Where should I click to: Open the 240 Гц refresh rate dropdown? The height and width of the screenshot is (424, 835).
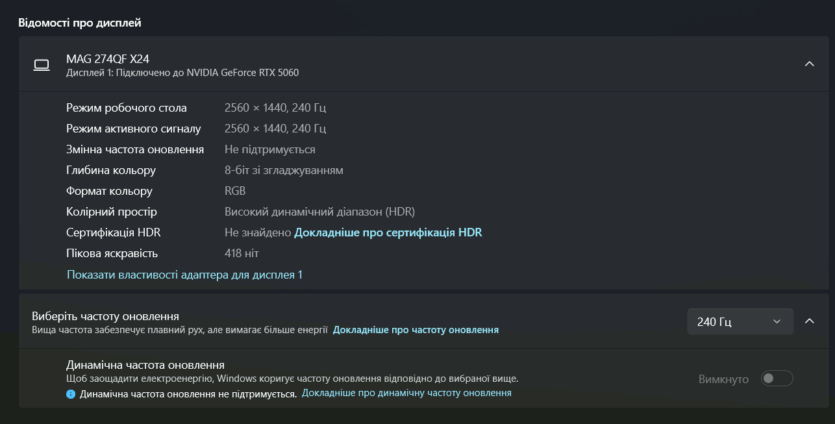(x=739, y=321)
